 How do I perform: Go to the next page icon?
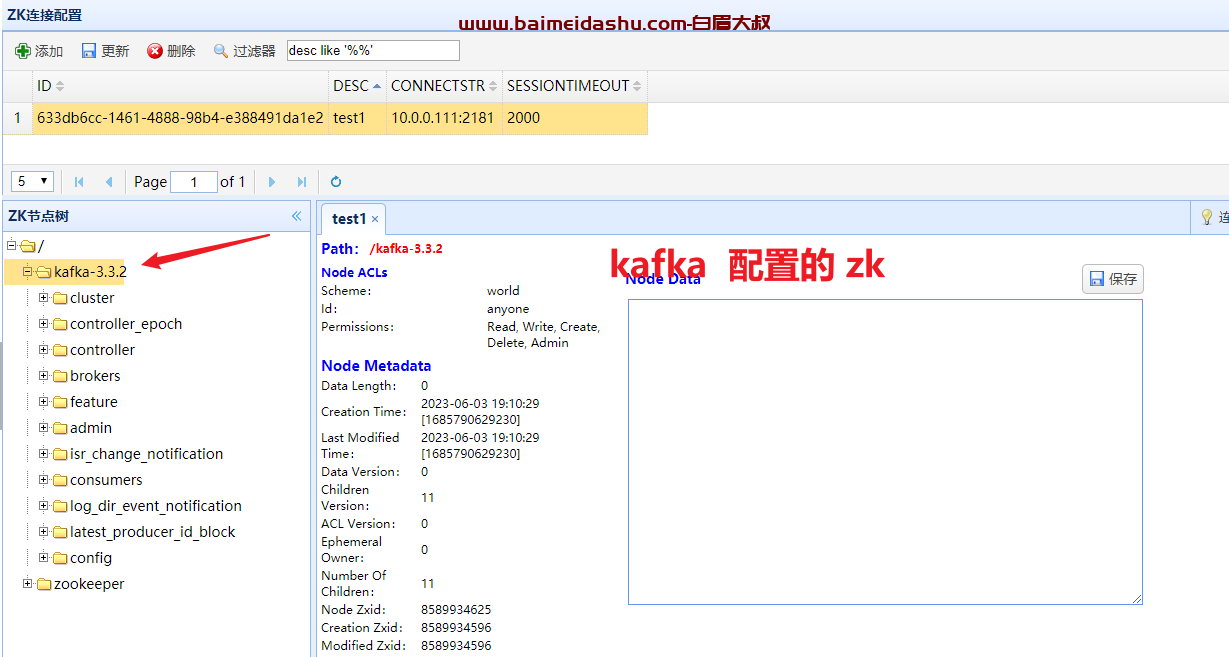(272, 182)
